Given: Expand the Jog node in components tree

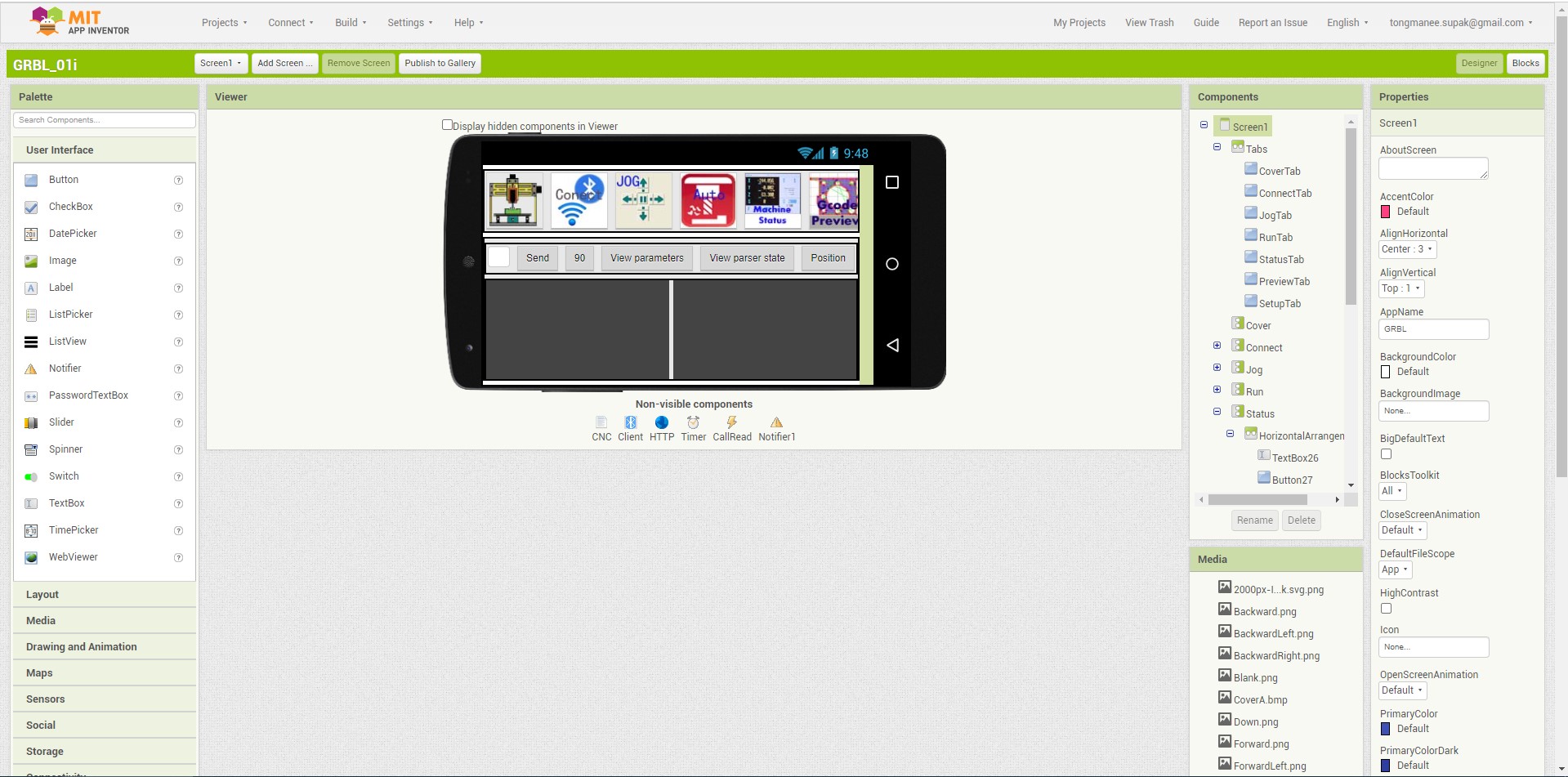Looking at the screenshot, I should tap(1217, 368).
